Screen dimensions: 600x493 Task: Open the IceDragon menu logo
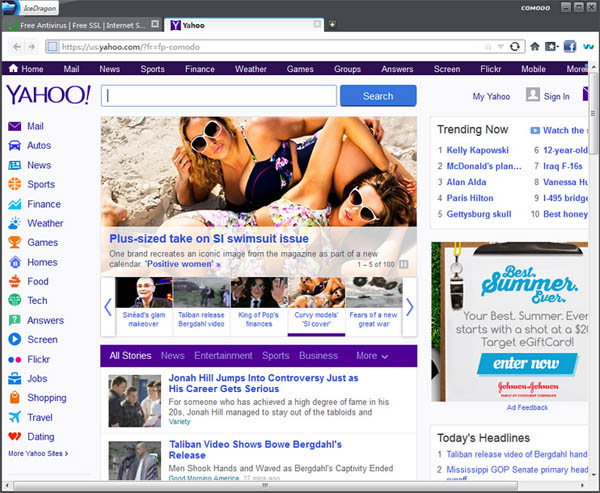[10, 8]
